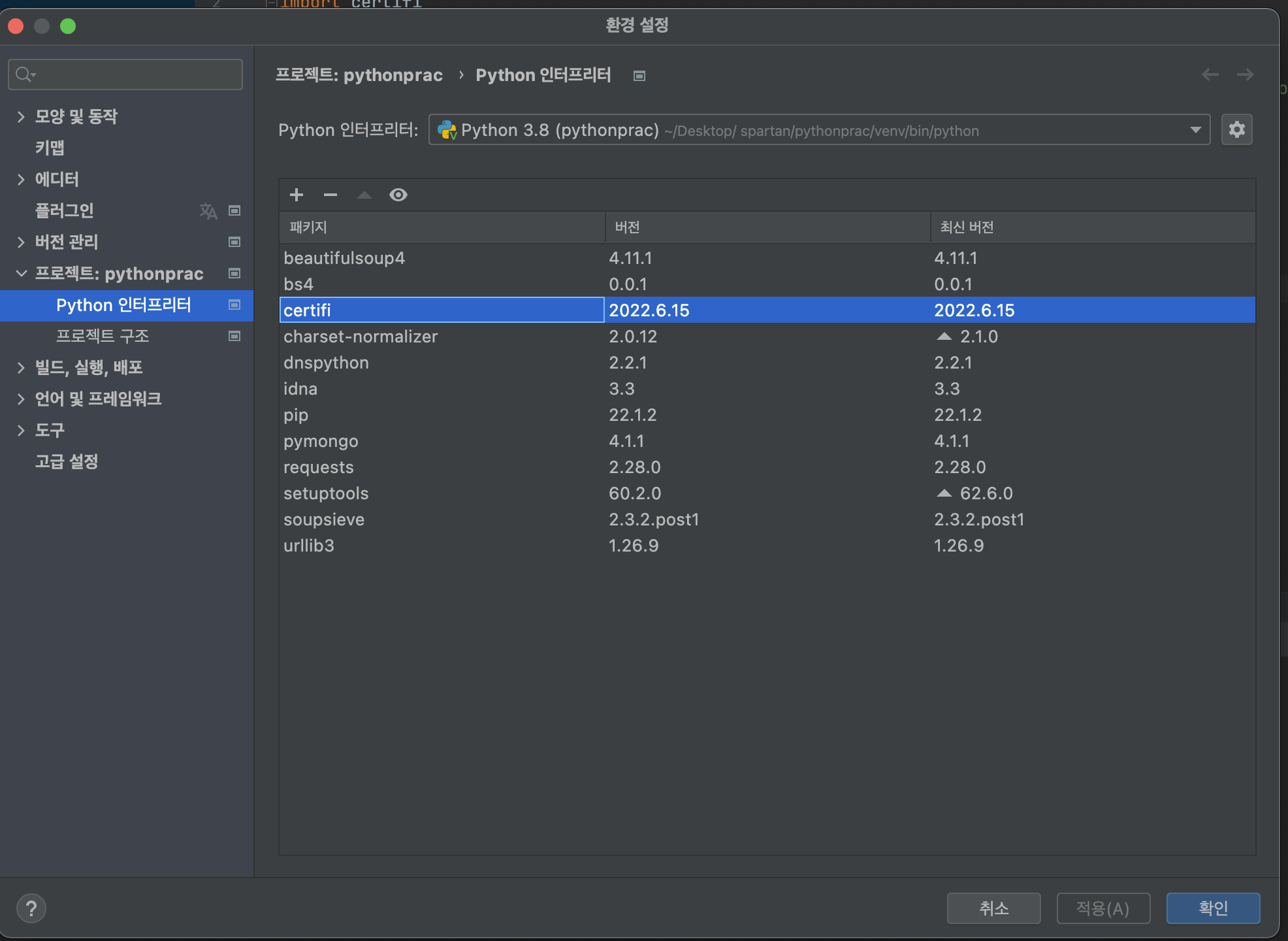Click the upgrade arrow icon in toolbar
The height and width of the screenshot is (941, 1288).
pos(364,195)
